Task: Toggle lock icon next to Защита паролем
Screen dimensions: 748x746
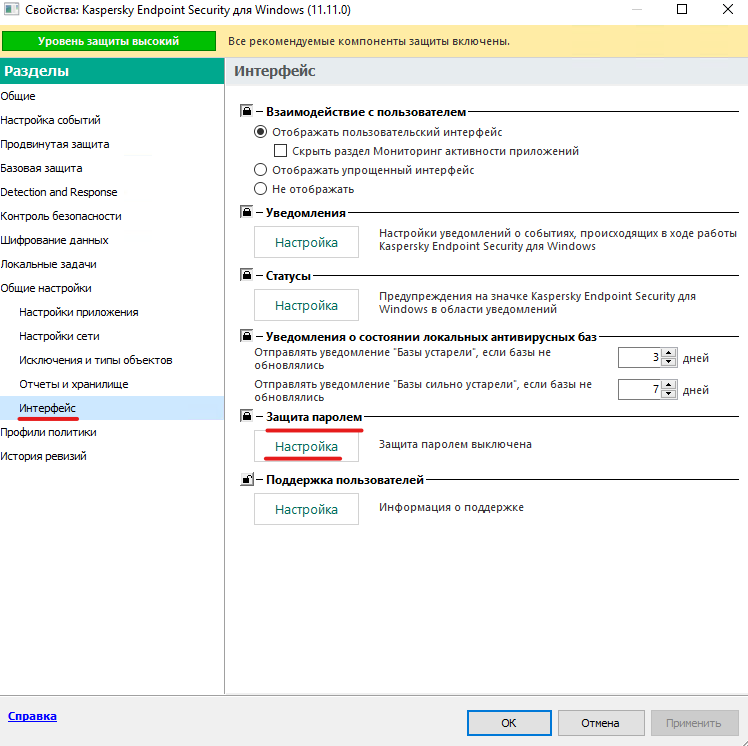Action: [x=246, y=416]
